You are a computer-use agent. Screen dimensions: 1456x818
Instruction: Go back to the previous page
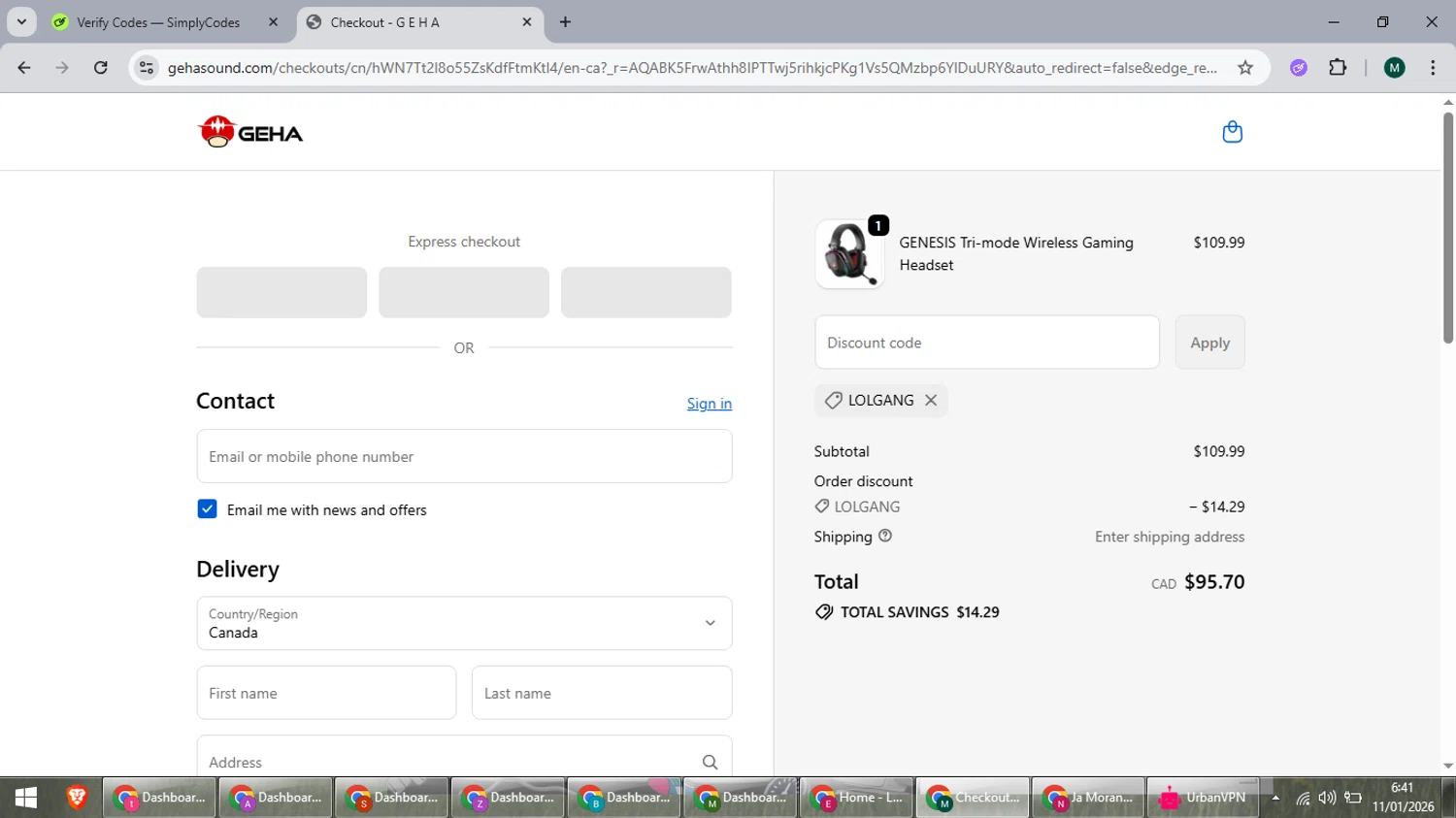24,68
